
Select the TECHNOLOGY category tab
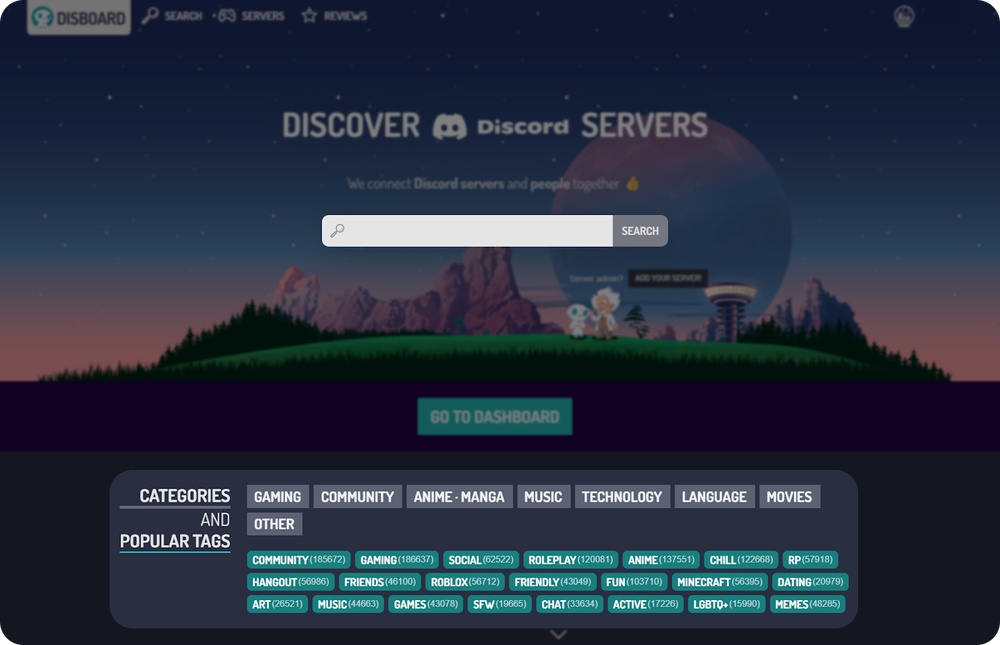(x=622, y=496)
